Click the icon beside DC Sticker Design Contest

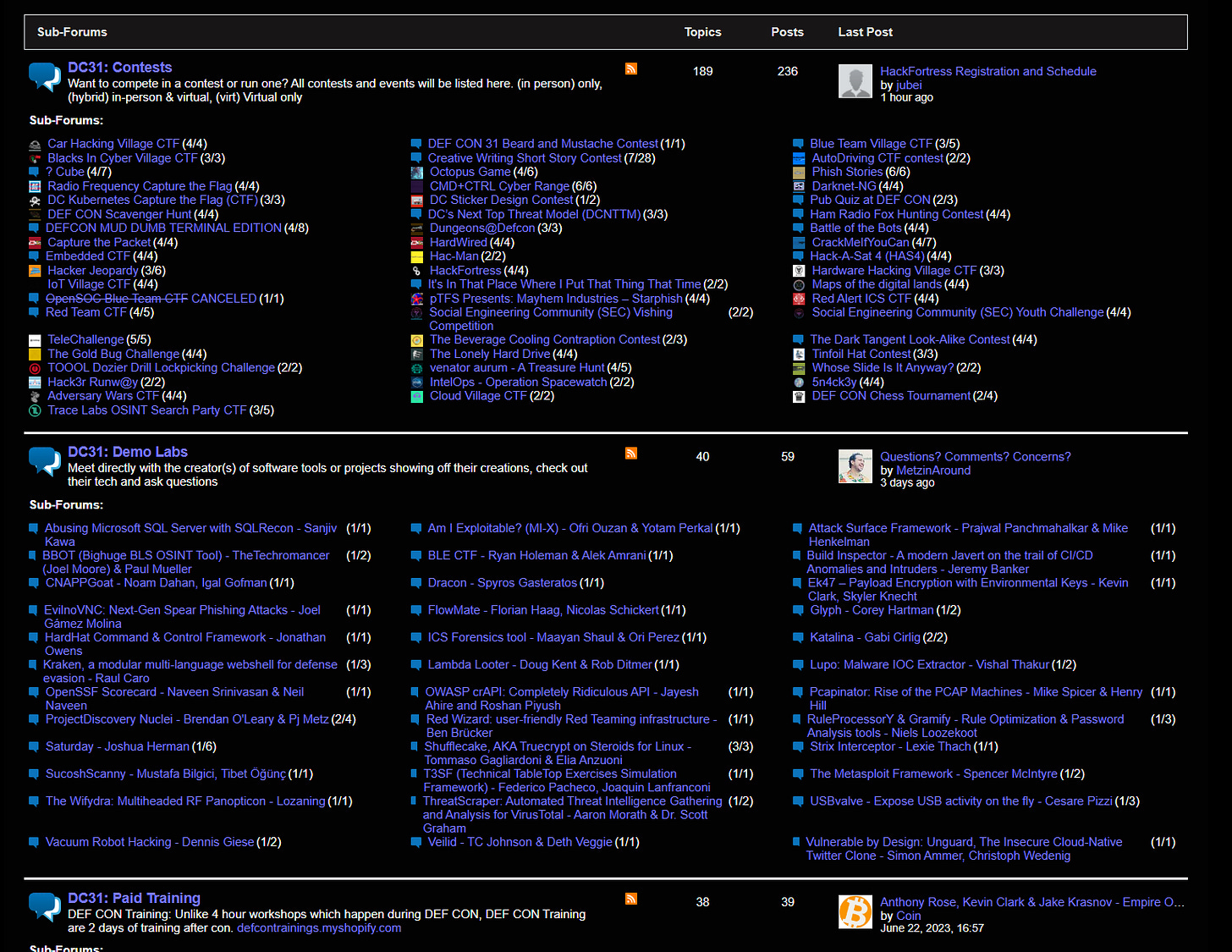coord(416,201)
